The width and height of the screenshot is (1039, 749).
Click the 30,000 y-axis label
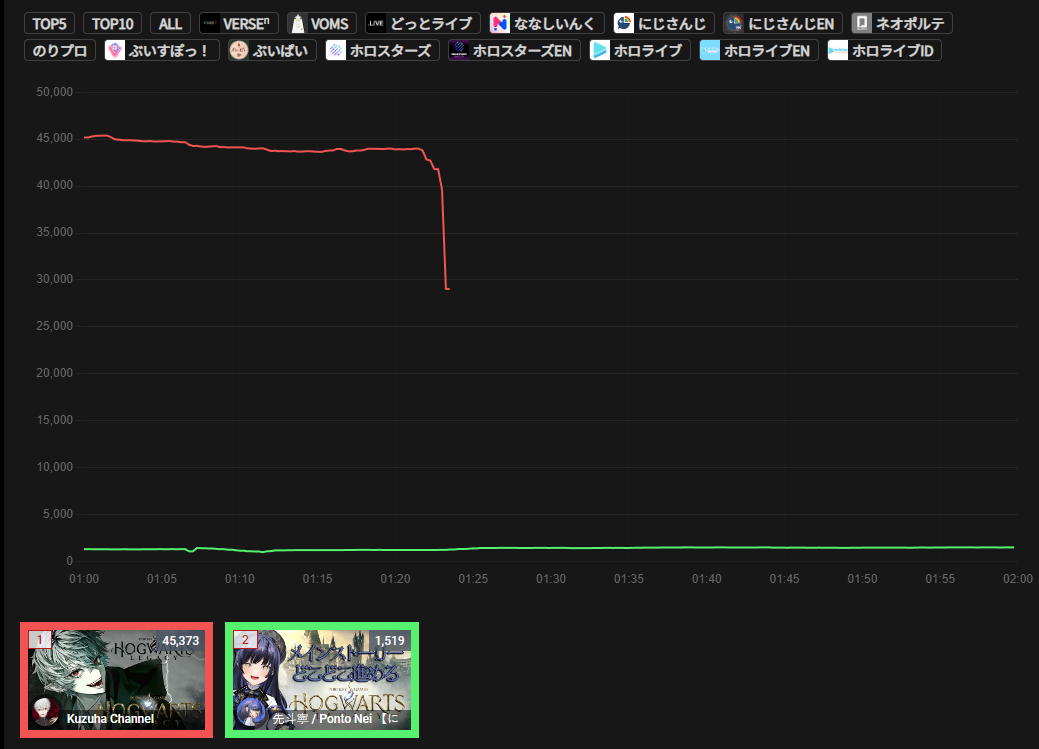54,279
